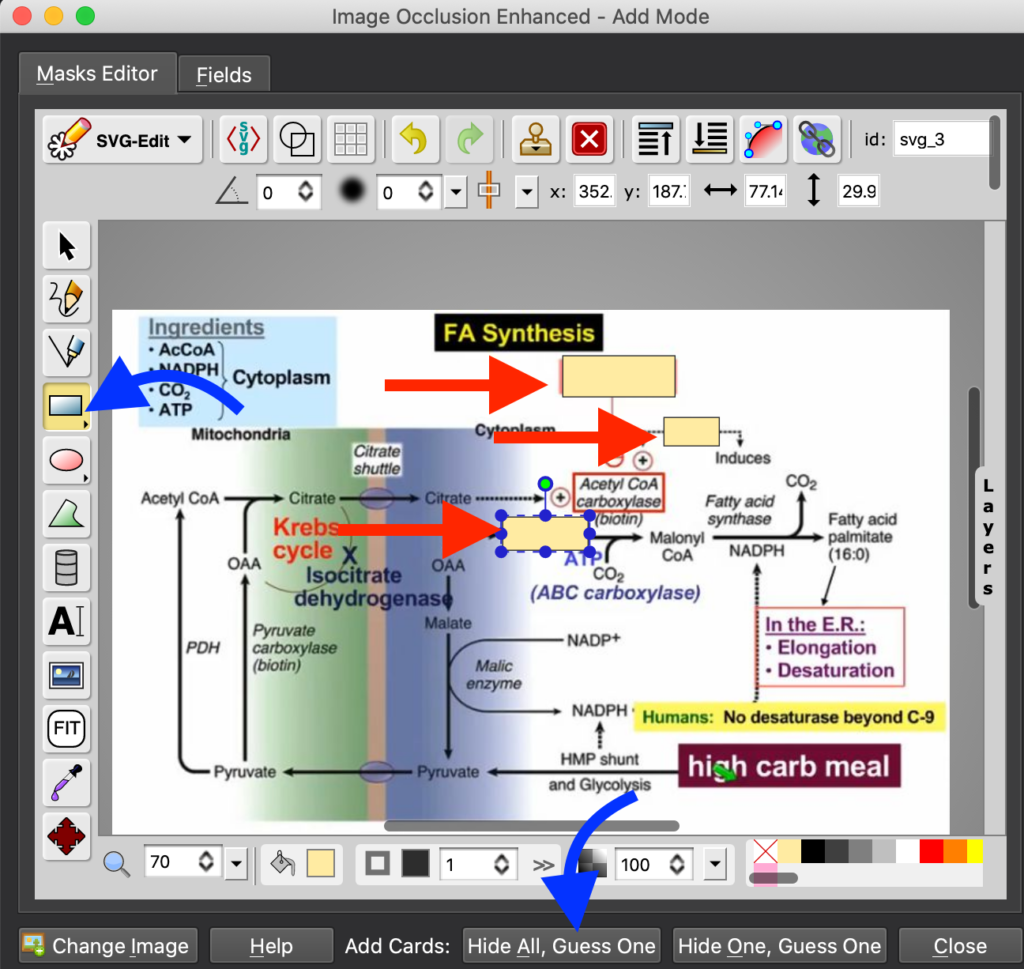Redo the last undone action

tap(469, 139)
